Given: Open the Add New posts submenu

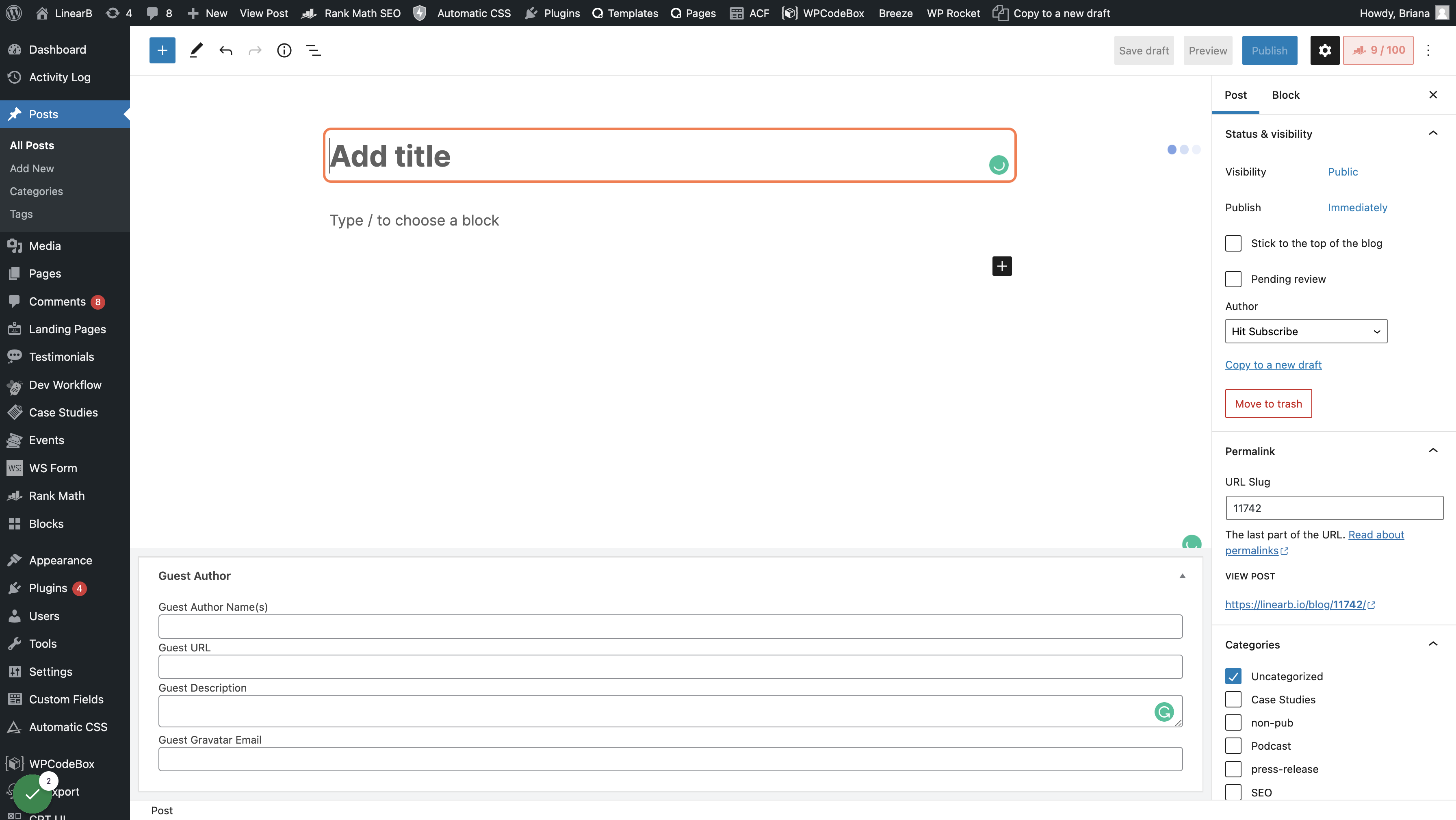Looking at the screenshot, I should (32, 169).
